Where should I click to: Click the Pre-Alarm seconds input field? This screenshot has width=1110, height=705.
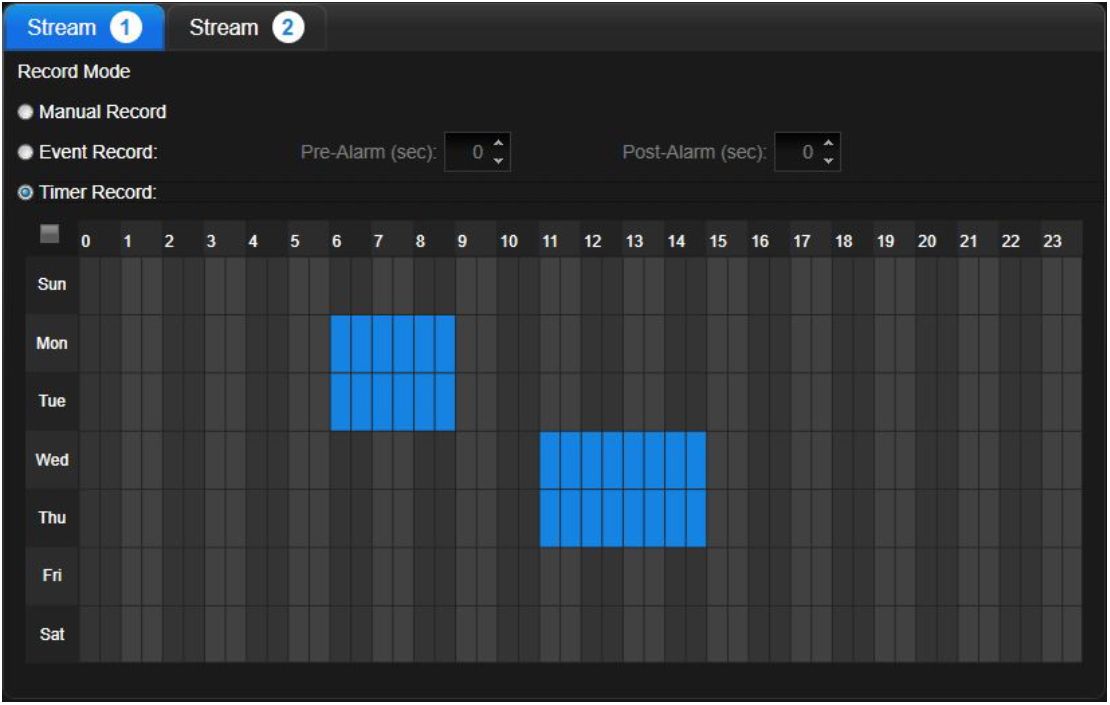(x=468, y=153)
